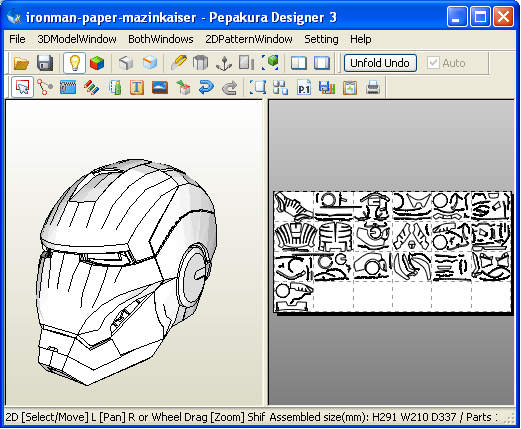Viewport: 521px width, 429px height.
Task: Click the floppy with bar chart export icon
Action: 327,88
